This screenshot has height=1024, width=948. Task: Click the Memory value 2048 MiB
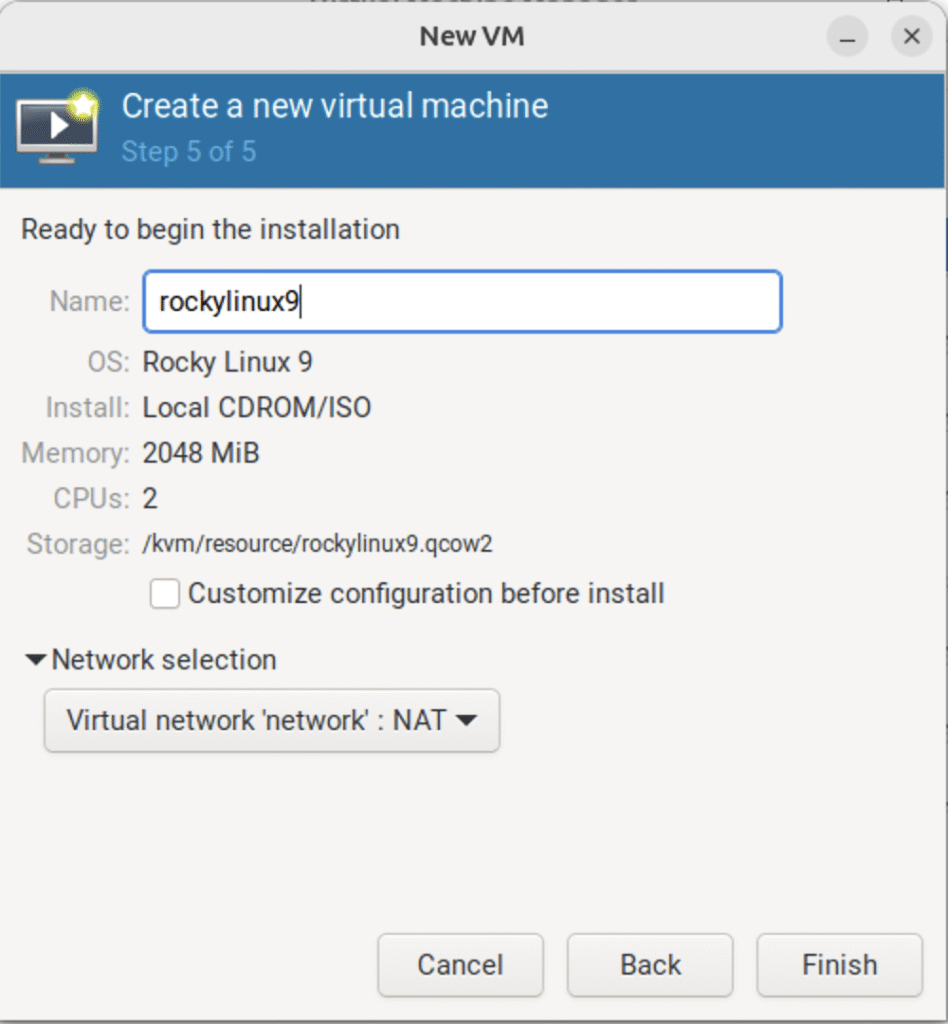[201, 453]
